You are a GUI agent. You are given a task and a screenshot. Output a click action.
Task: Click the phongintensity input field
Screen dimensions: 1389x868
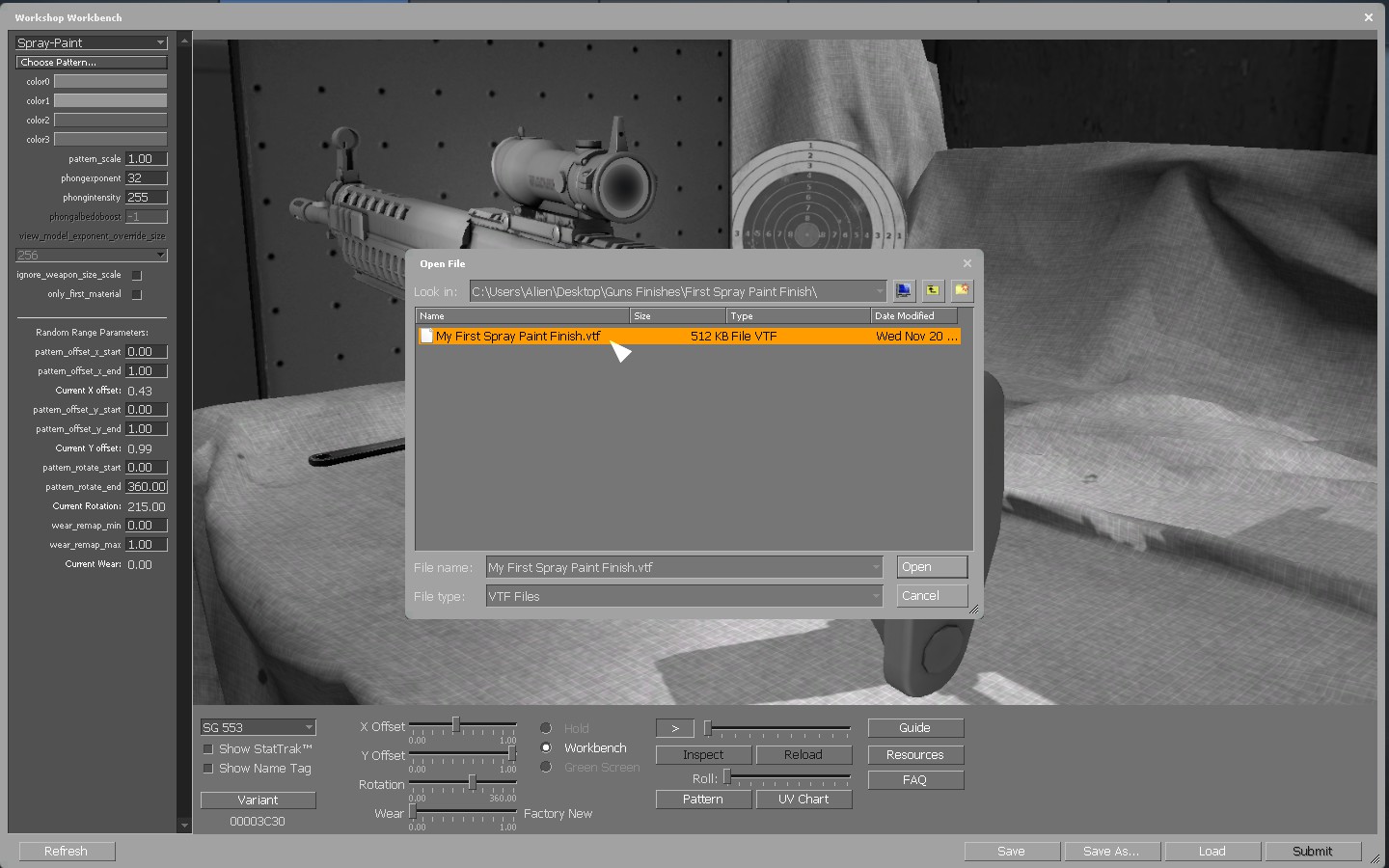point(147,197)
